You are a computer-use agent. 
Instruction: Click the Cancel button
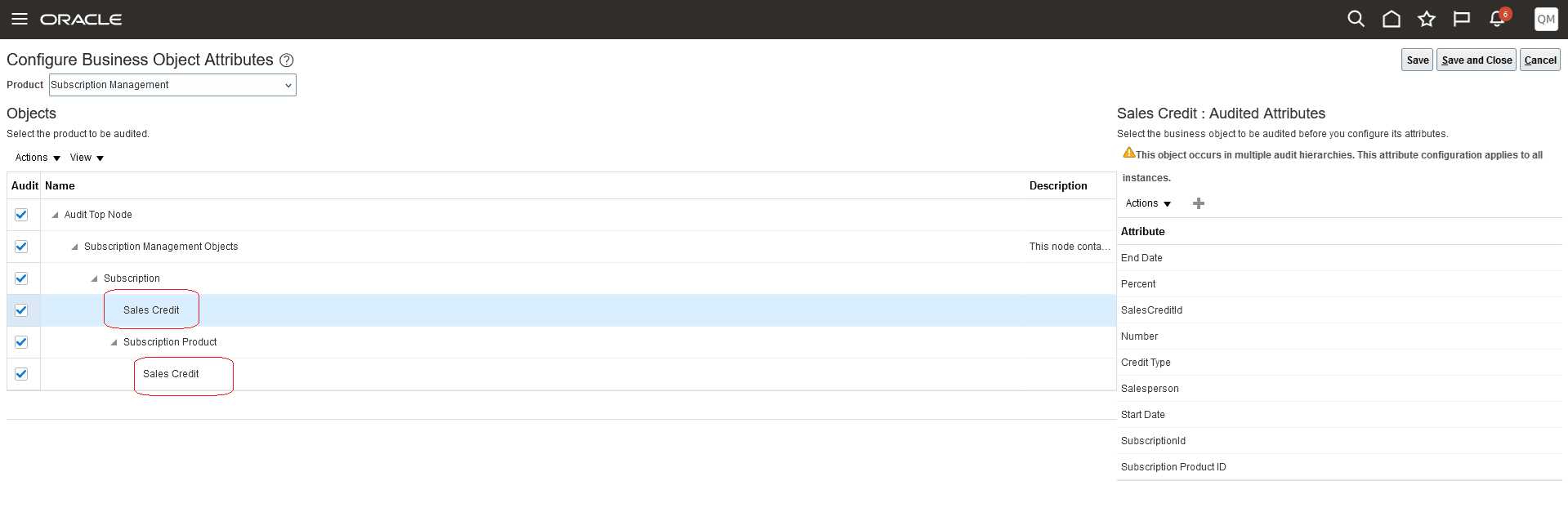click(x=1540, y=60)
